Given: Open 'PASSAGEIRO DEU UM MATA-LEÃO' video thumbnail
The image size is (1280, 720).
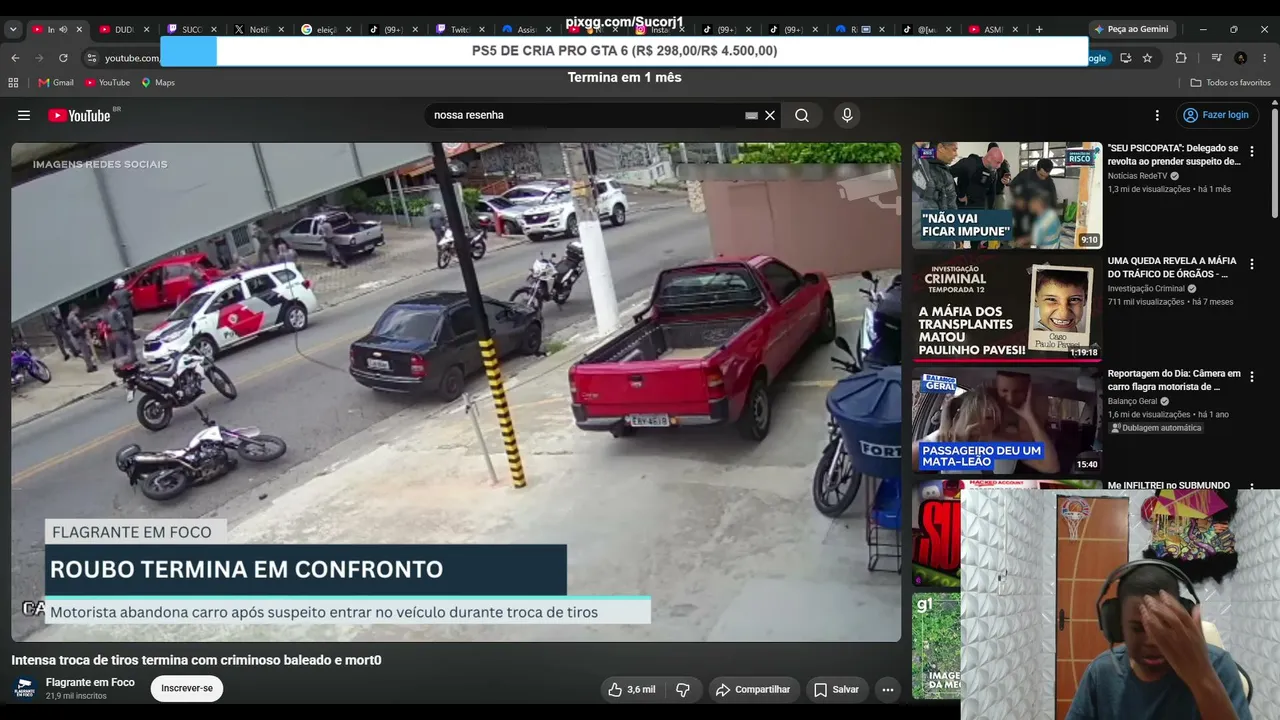Looking at the screenshot, I should pos(1007,421).
